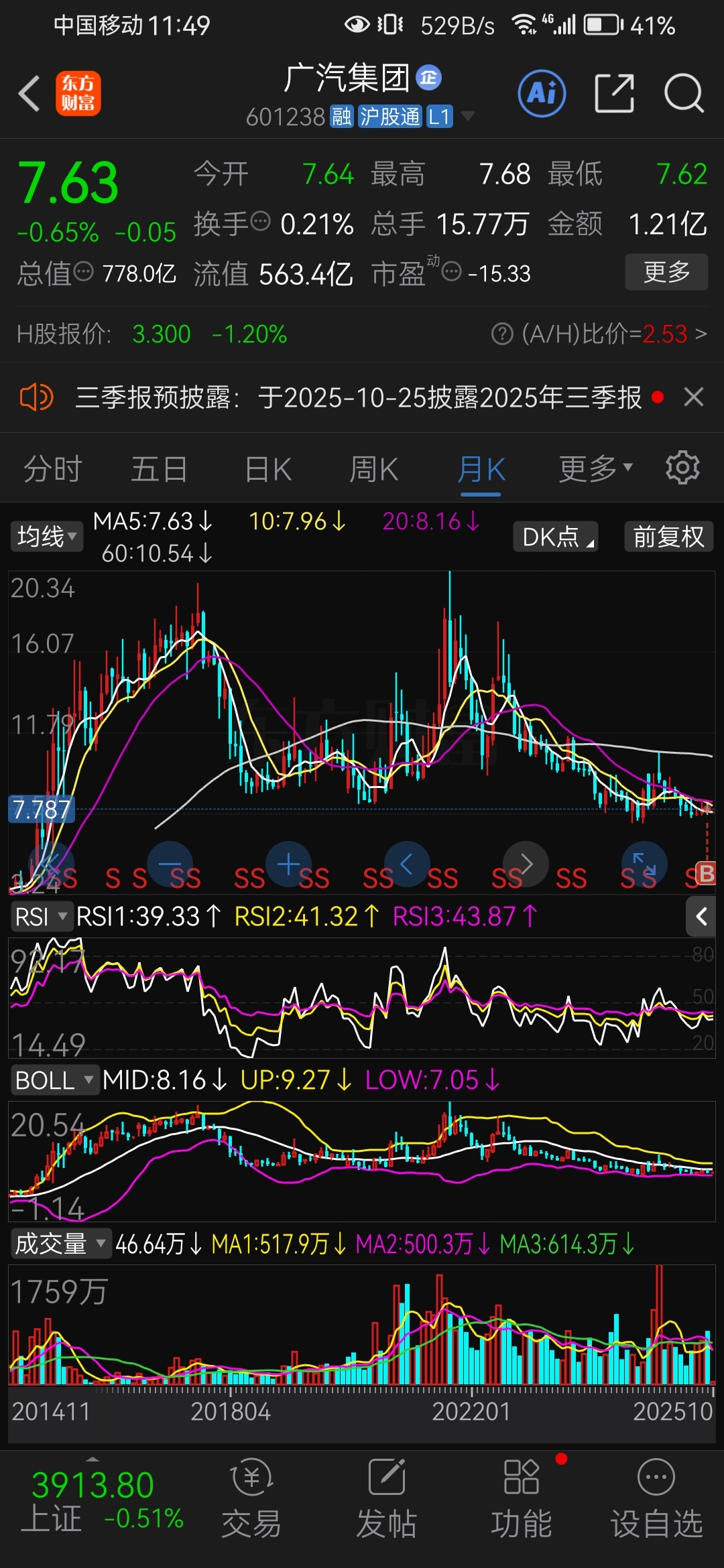Tap the 融 margin tag
The height and width of the screenshot is (1568, 724).
tap(341, 117)
